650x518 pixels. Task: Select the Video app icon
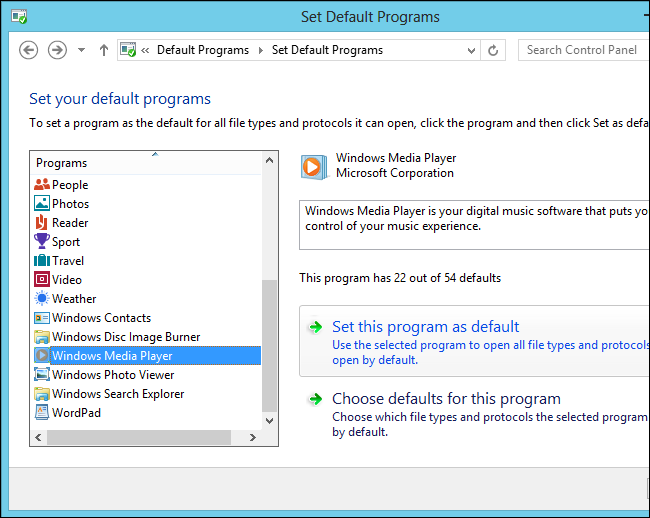click(x=42, y=280)
